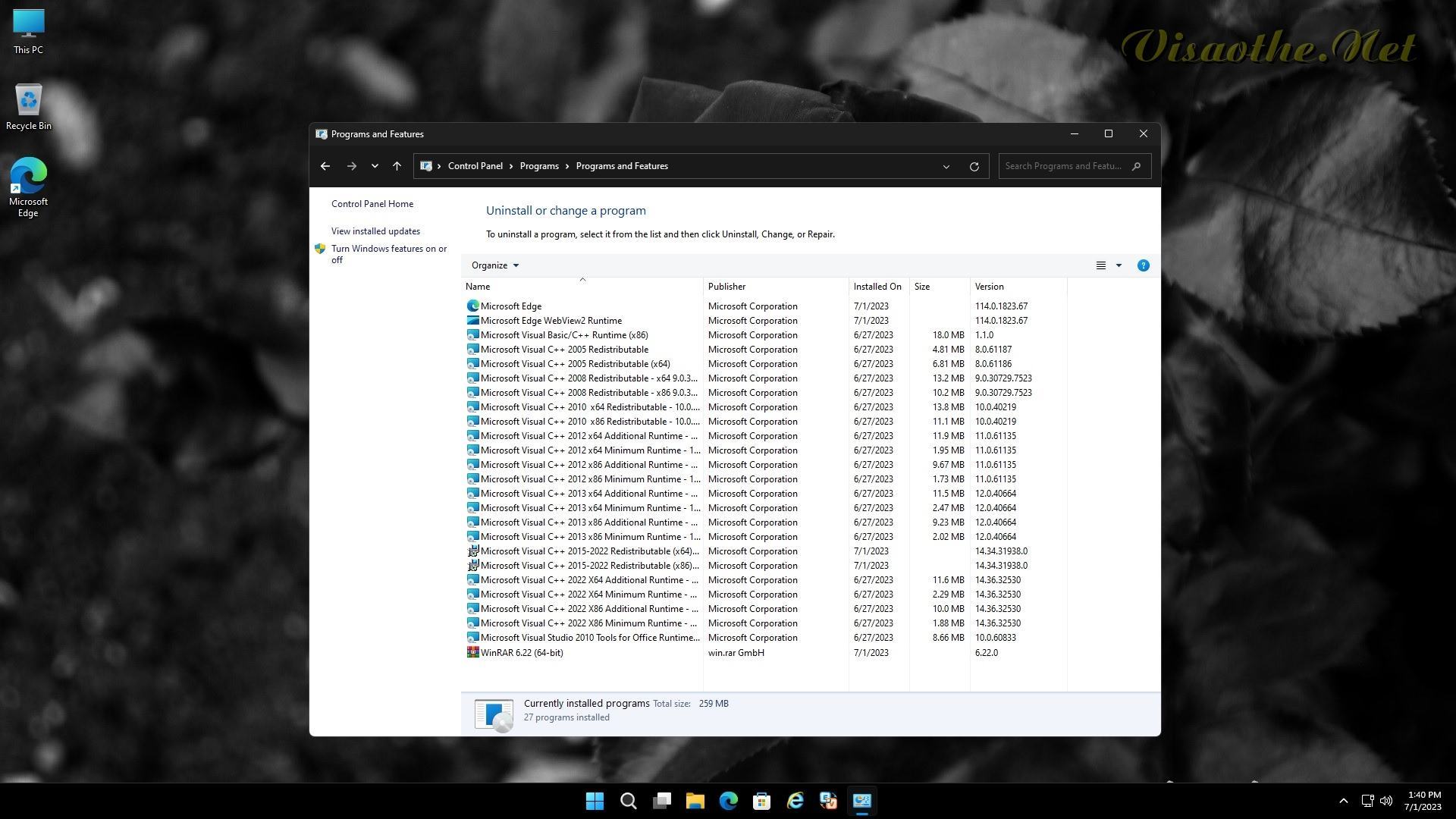1456x819 pixels.
Task: Open Task View on taskbar
Action: click(661, 801)
